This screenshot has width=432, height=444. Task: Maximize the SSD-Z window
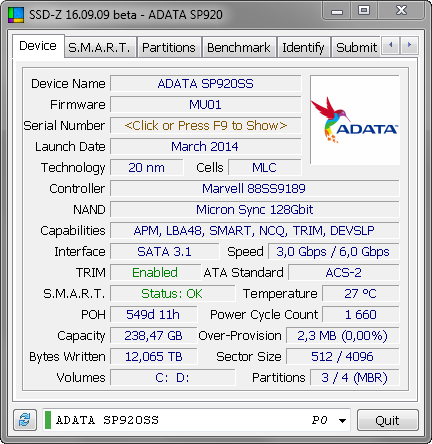point(364,11)
